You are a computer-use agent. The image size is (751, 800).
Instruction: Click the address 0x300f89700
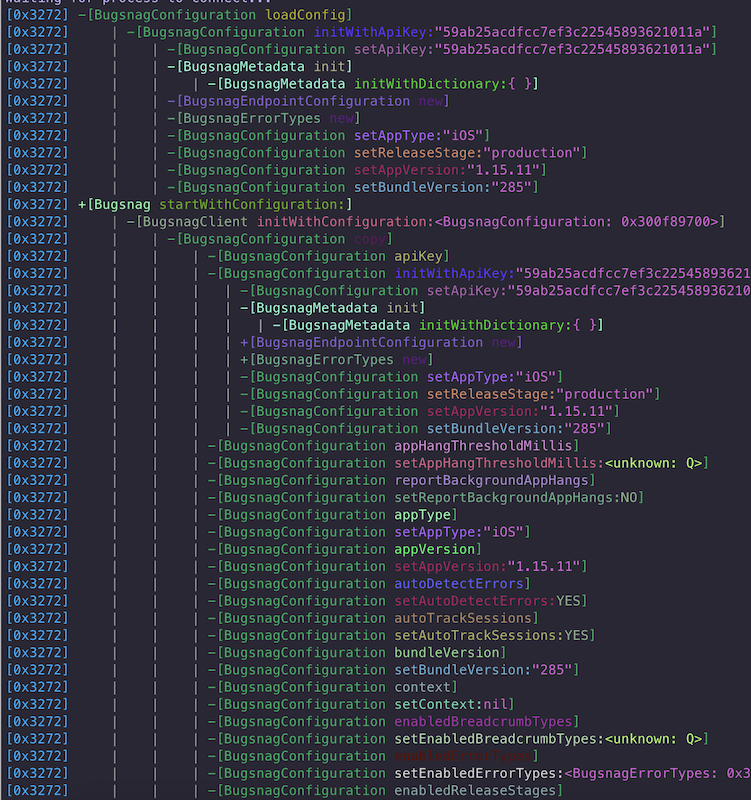point(669,222)
